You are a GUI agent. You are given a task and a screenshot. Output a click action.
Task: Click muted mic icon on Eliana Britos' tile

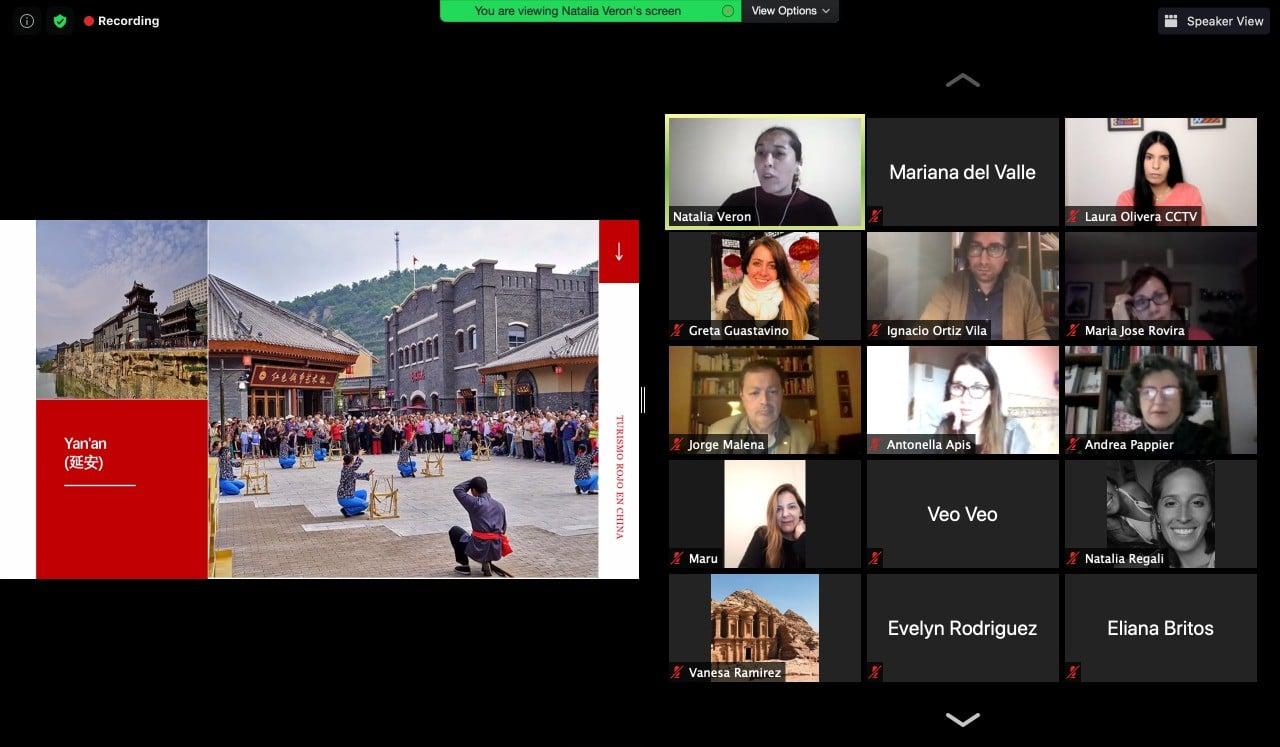pyautogui.click(x=1074, y=673)
